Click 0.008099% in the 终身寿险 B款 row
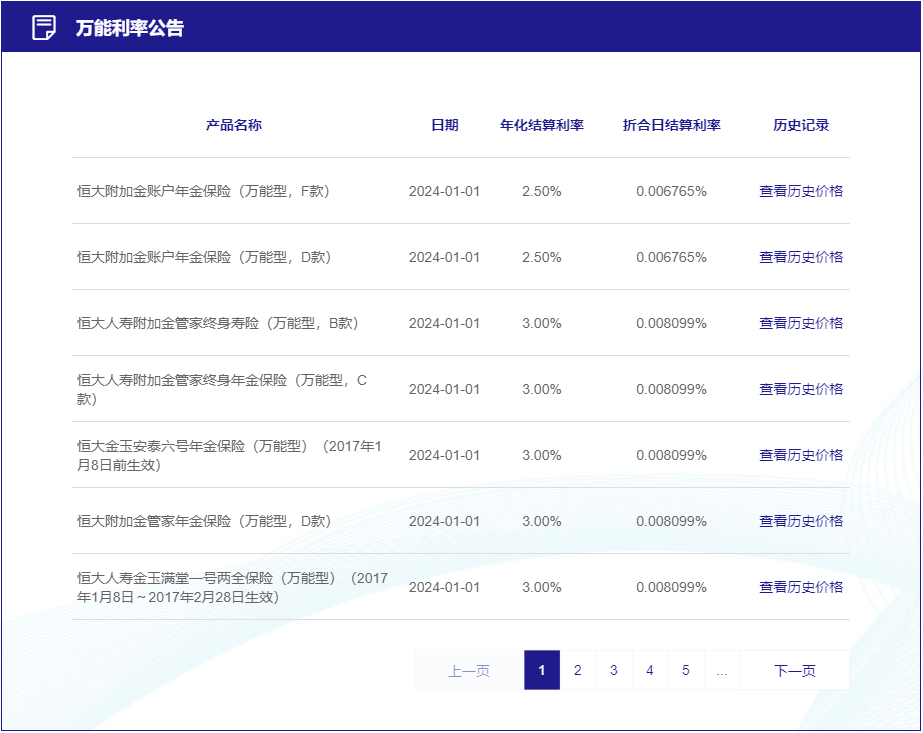 coord(672,323)
